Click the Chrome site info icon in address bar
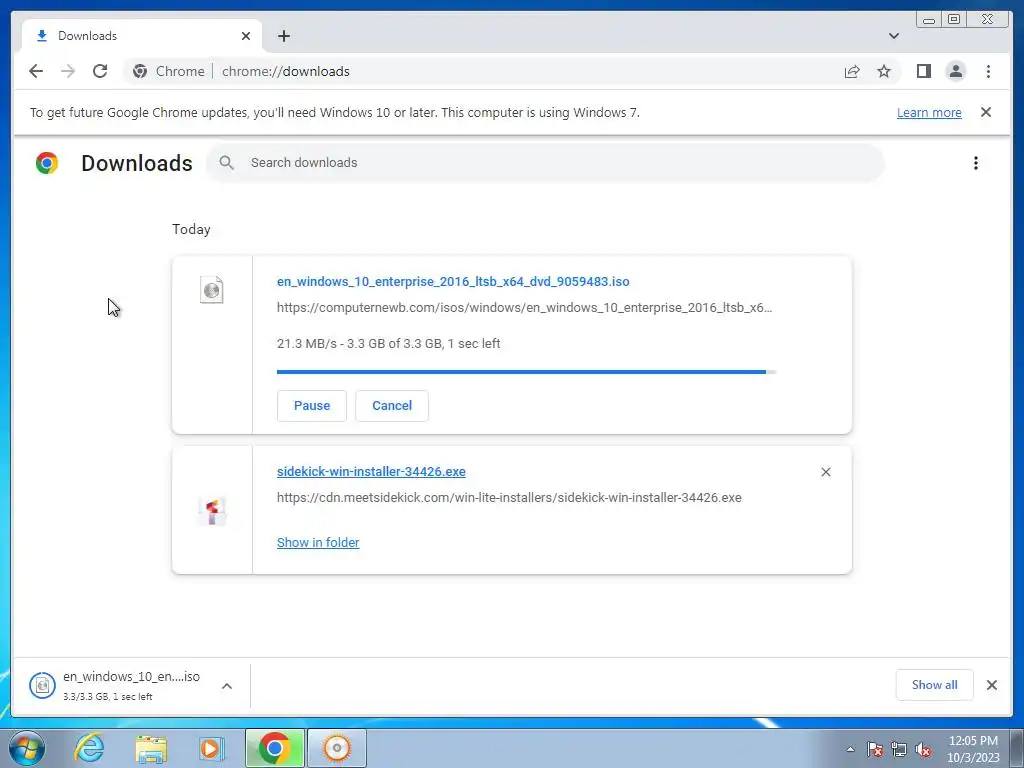Screen dimensions: 1024x768 pyautogui.click(x=140, y=71)
